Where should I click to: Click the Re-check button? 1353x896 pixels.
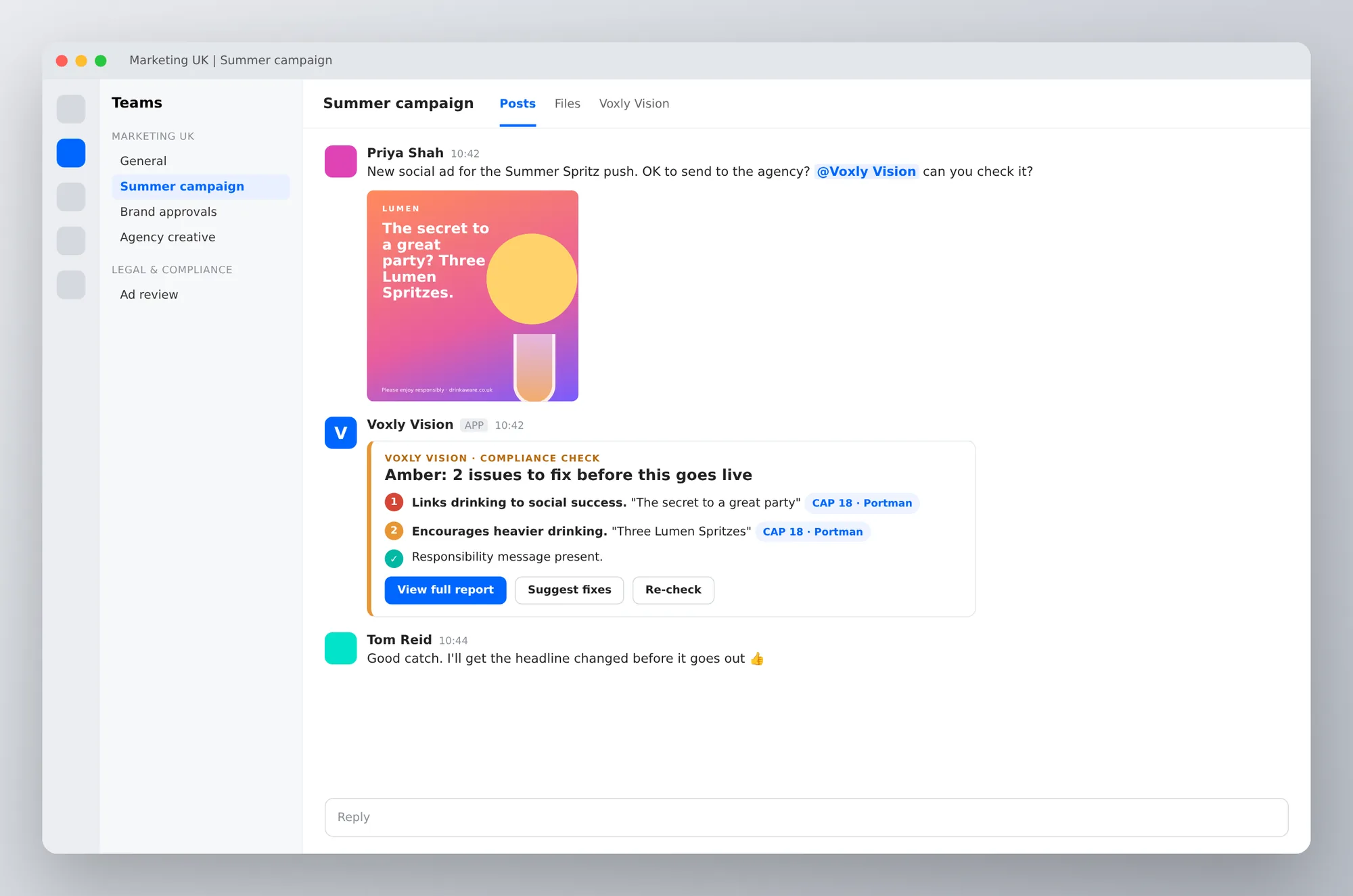[x=673, y=590]
